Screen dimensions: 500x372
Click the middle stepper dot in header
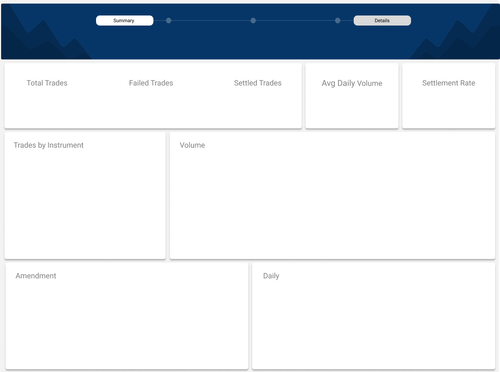pyautogui.click(x=253, y=21)
